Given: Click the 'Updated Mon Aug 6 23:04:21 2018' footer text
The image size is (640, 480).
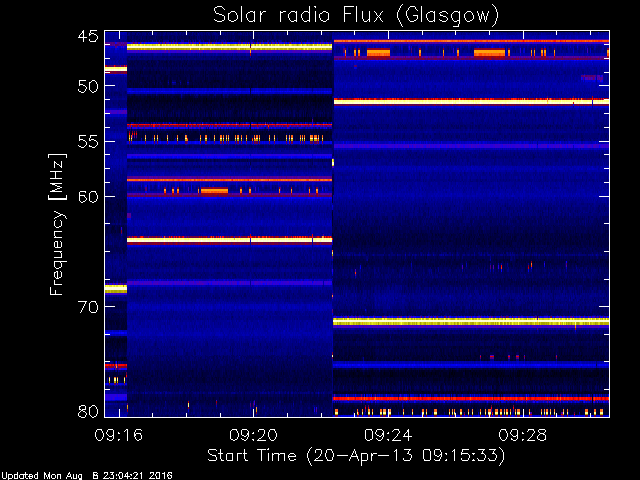Looking at the screenshot, I should coord(87,476).
